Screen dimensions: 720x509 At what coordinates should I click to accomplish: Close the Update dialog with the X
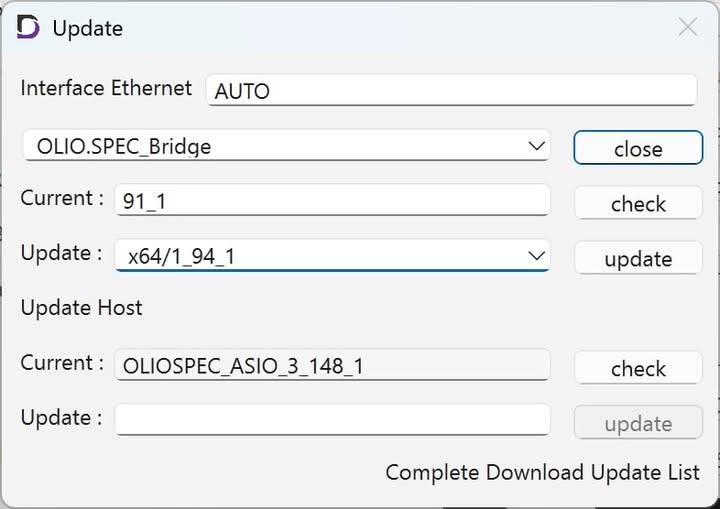pyautogui.click(x=688, y=27)
